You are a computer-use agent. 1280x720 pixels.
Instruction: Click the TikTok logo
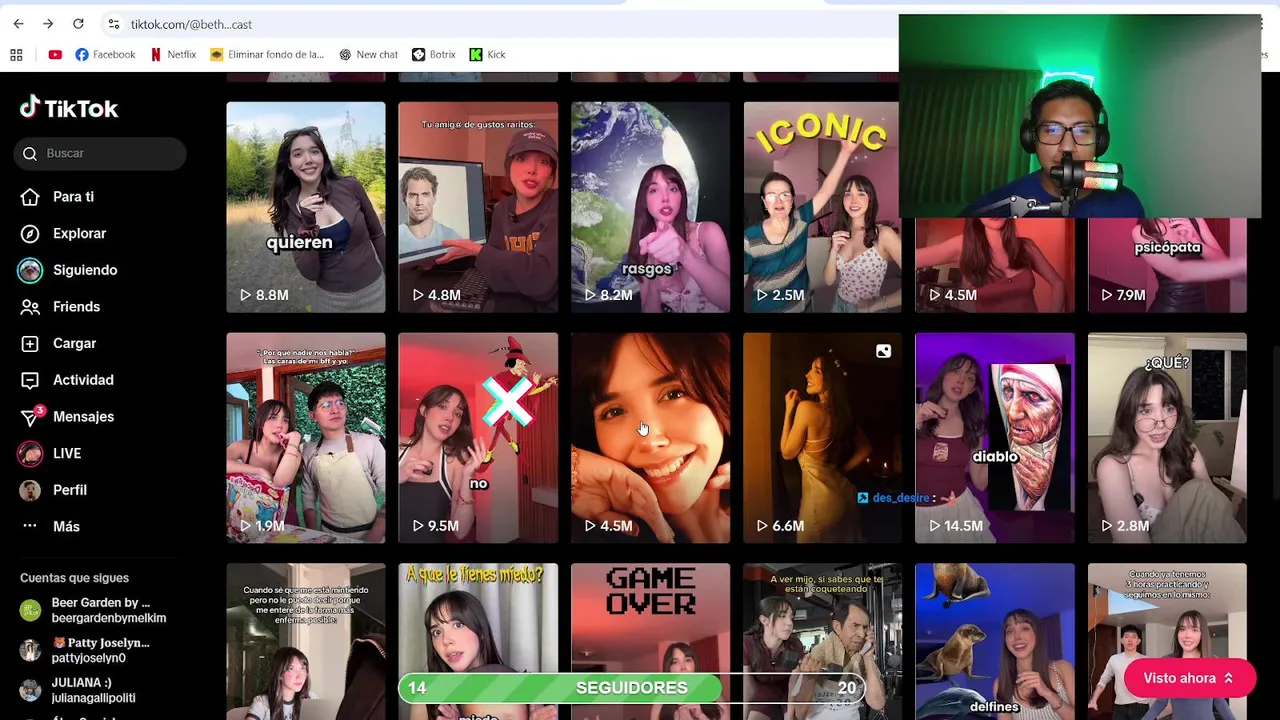69,108
